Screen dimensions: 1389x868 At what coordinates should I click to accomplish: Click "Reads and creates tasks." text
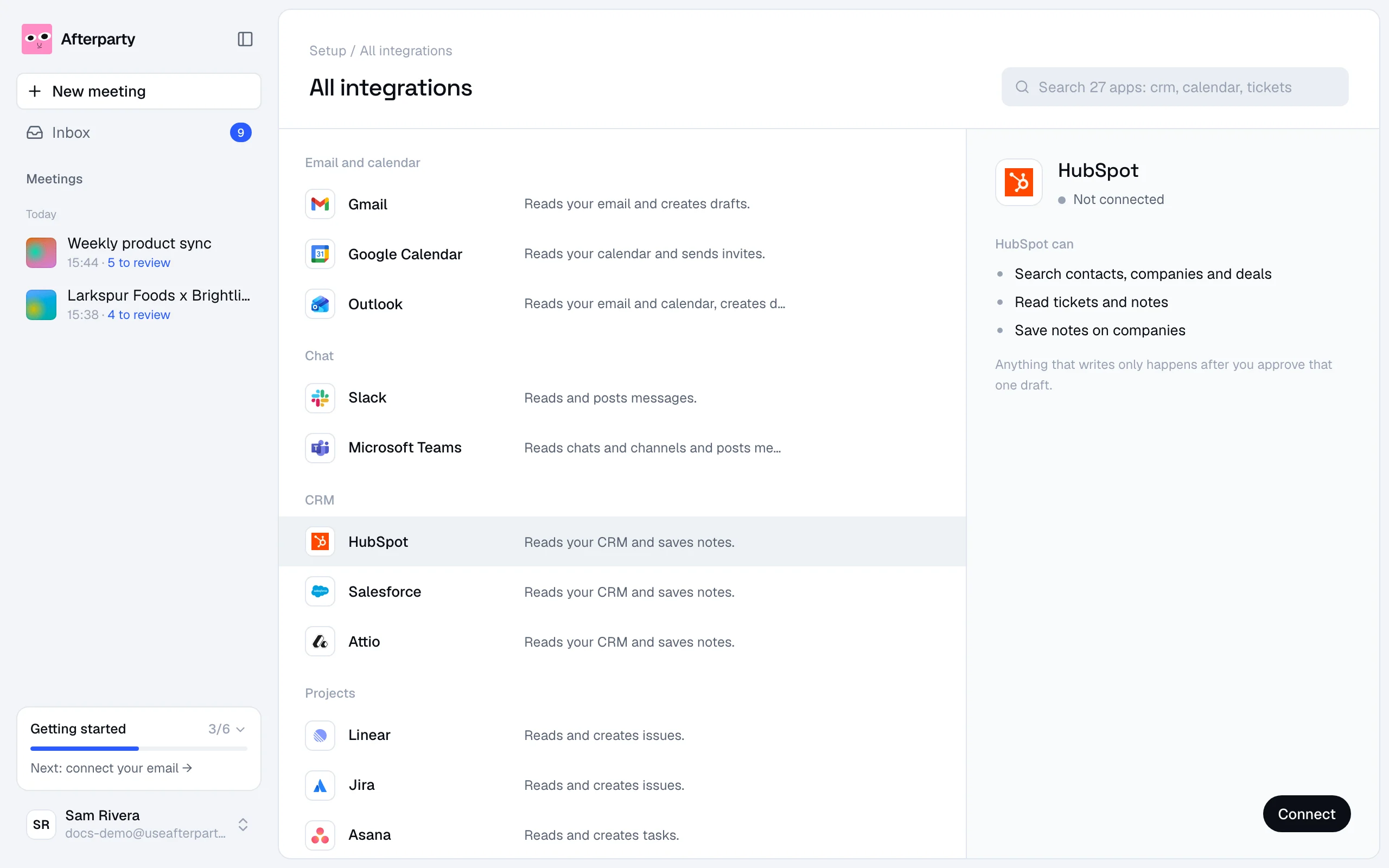pos(602,835)
